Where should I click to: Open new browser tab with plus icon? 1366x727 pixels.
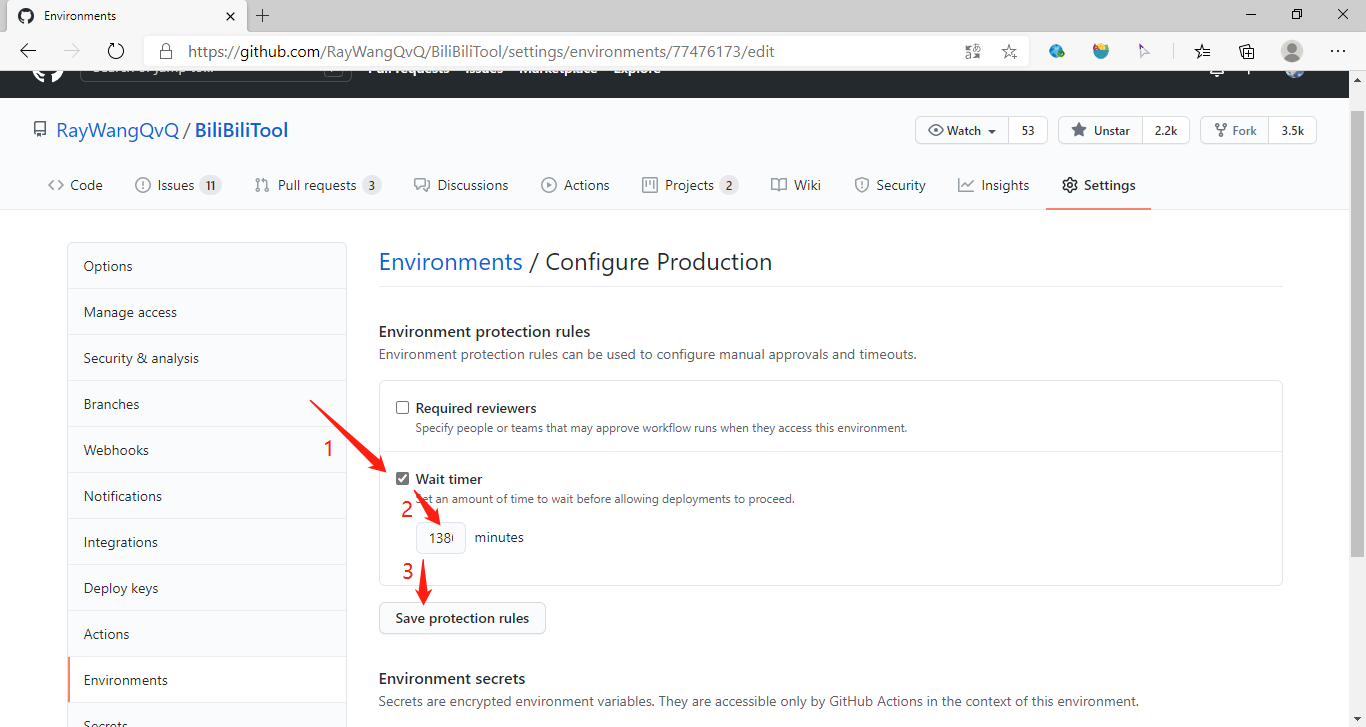263,16
